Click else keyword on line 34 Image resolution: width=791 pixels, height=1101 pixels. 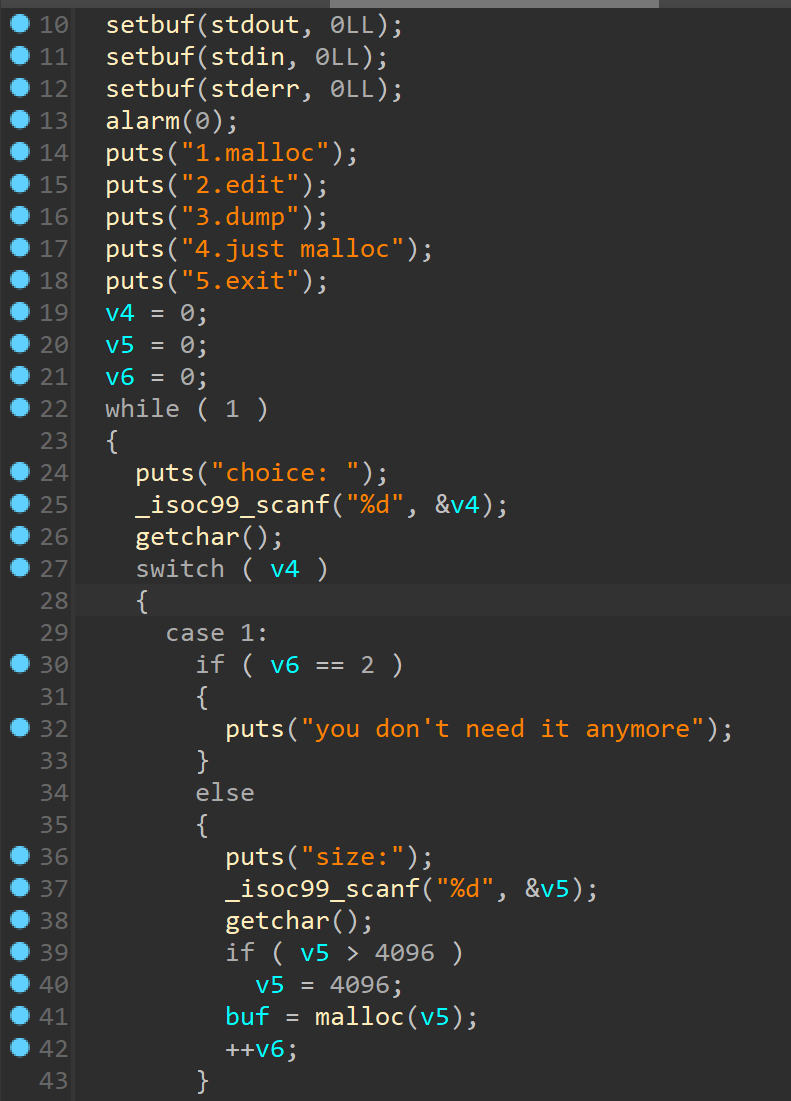(225, 792)
